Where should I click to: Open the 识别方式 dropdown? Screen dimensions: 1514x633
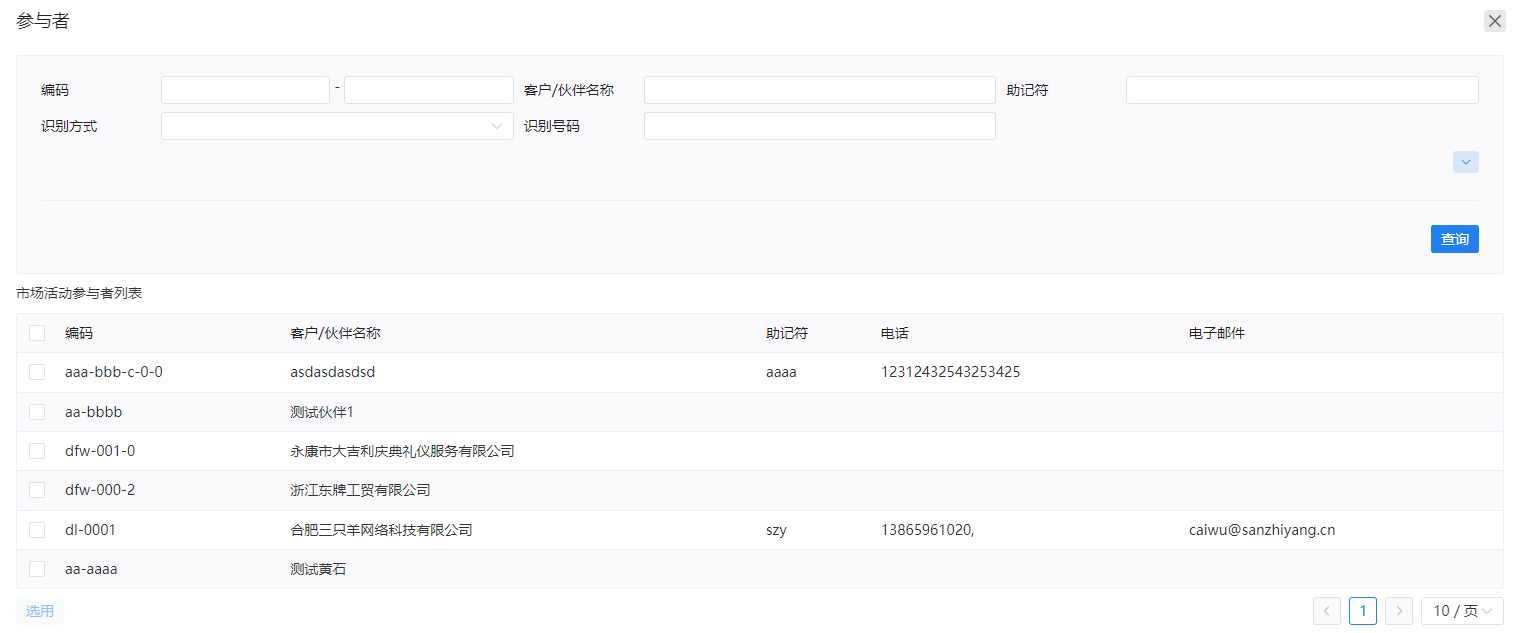click(337, 126)
